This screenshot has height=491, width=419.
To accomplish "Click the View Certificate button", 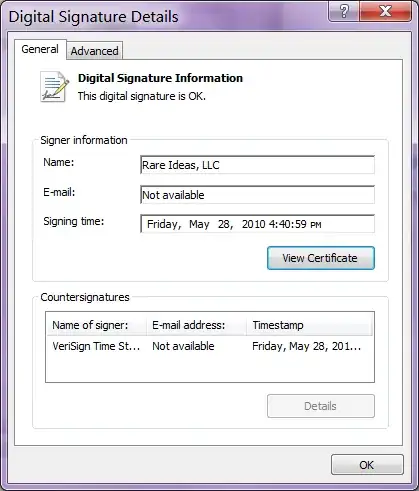I will coord(321,258).
